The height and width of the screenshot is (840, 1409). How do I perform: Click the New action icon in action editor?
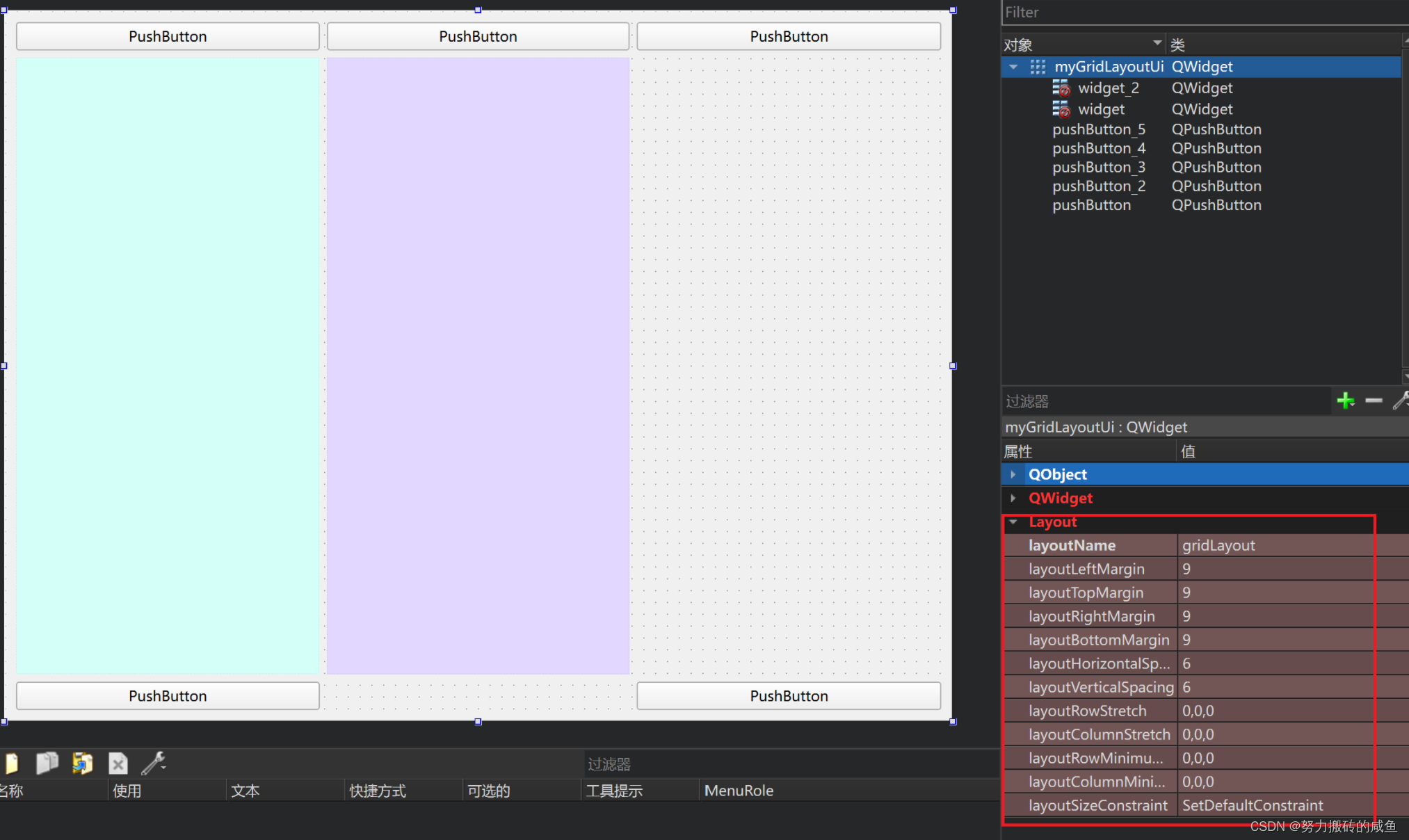coord(12,764)
